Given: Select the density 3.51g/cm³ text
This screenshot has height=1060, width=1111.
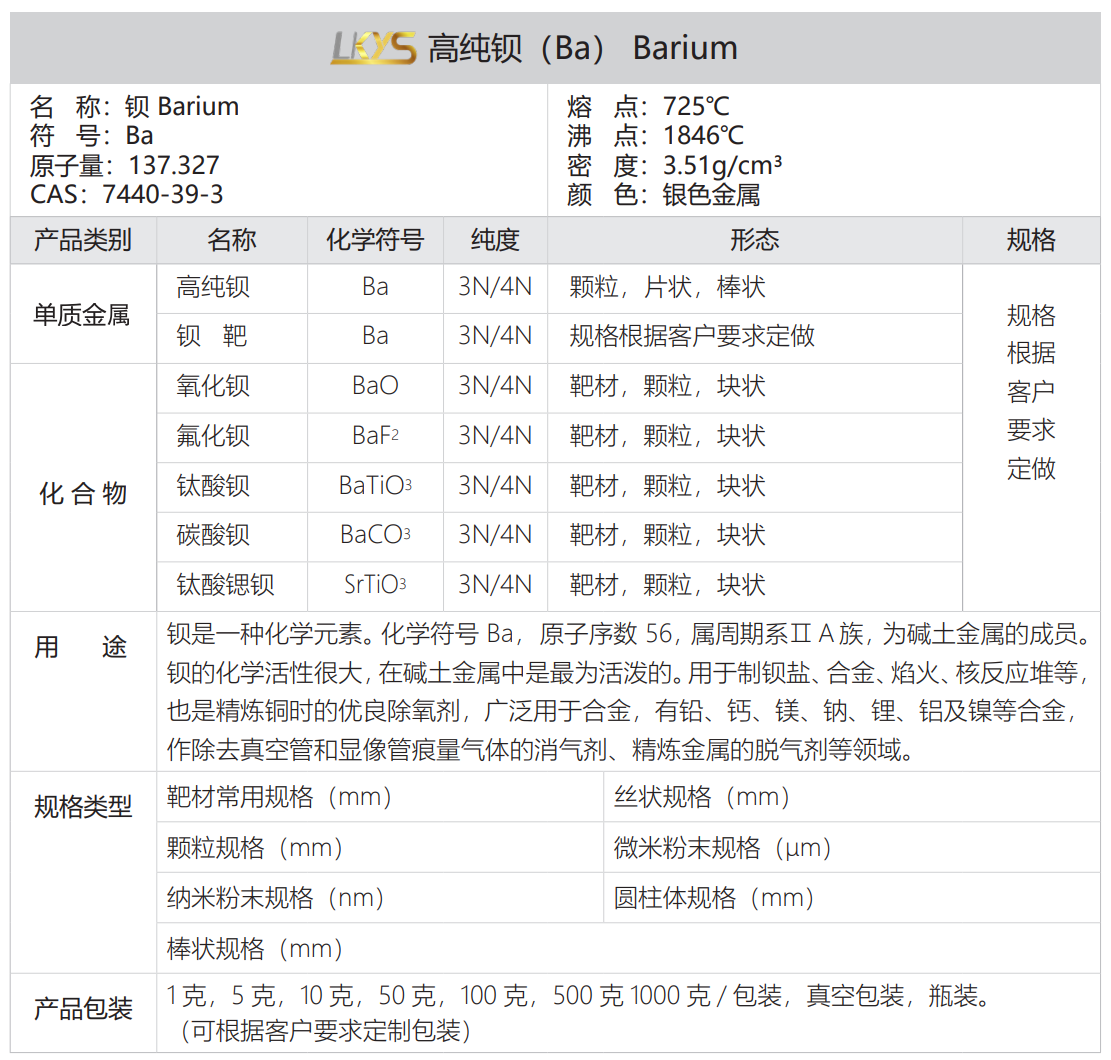Looking at the screenshot, I should coord(722,165).
